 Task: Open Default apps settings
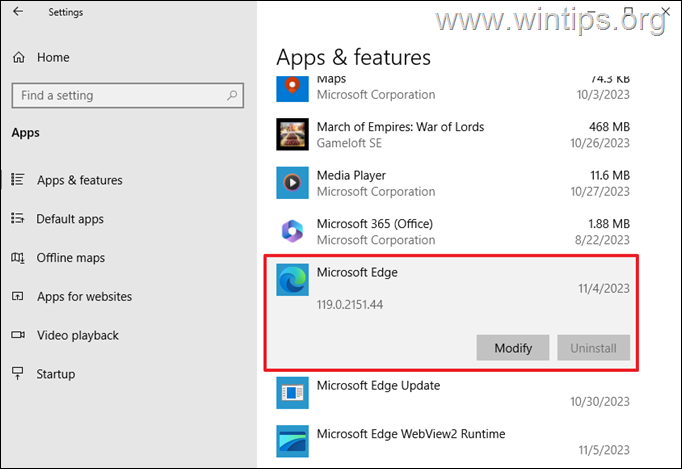click(70, 219)
